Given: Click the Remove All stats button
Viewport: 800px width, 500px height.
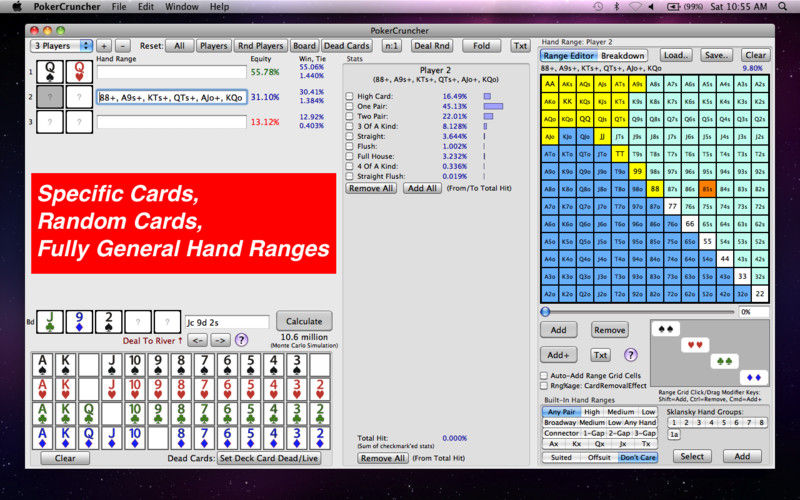Looking at the screenshot, I should 371,188.
